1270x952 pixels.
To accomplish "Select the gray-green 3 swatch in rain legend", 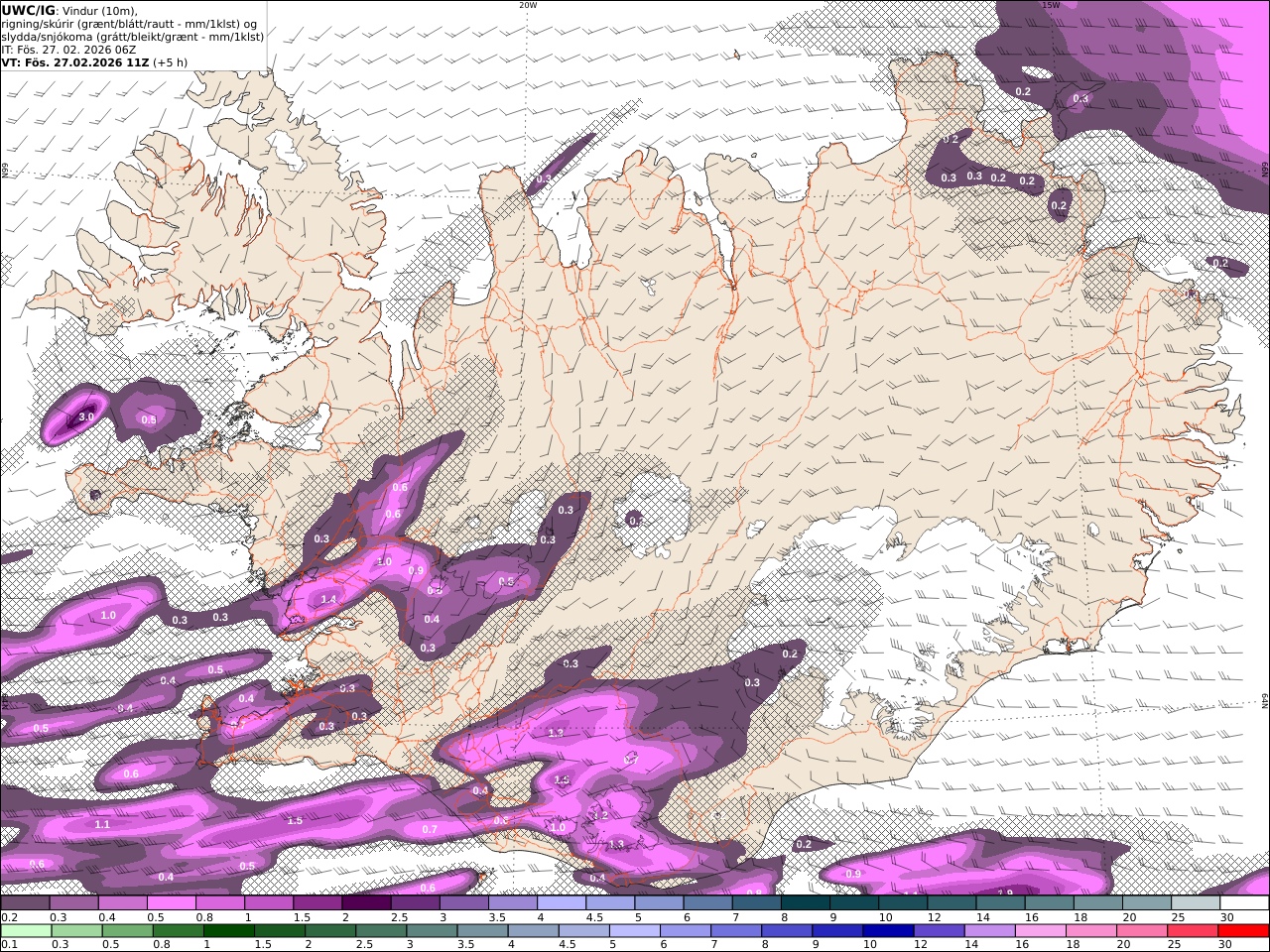I will point(432,930).
